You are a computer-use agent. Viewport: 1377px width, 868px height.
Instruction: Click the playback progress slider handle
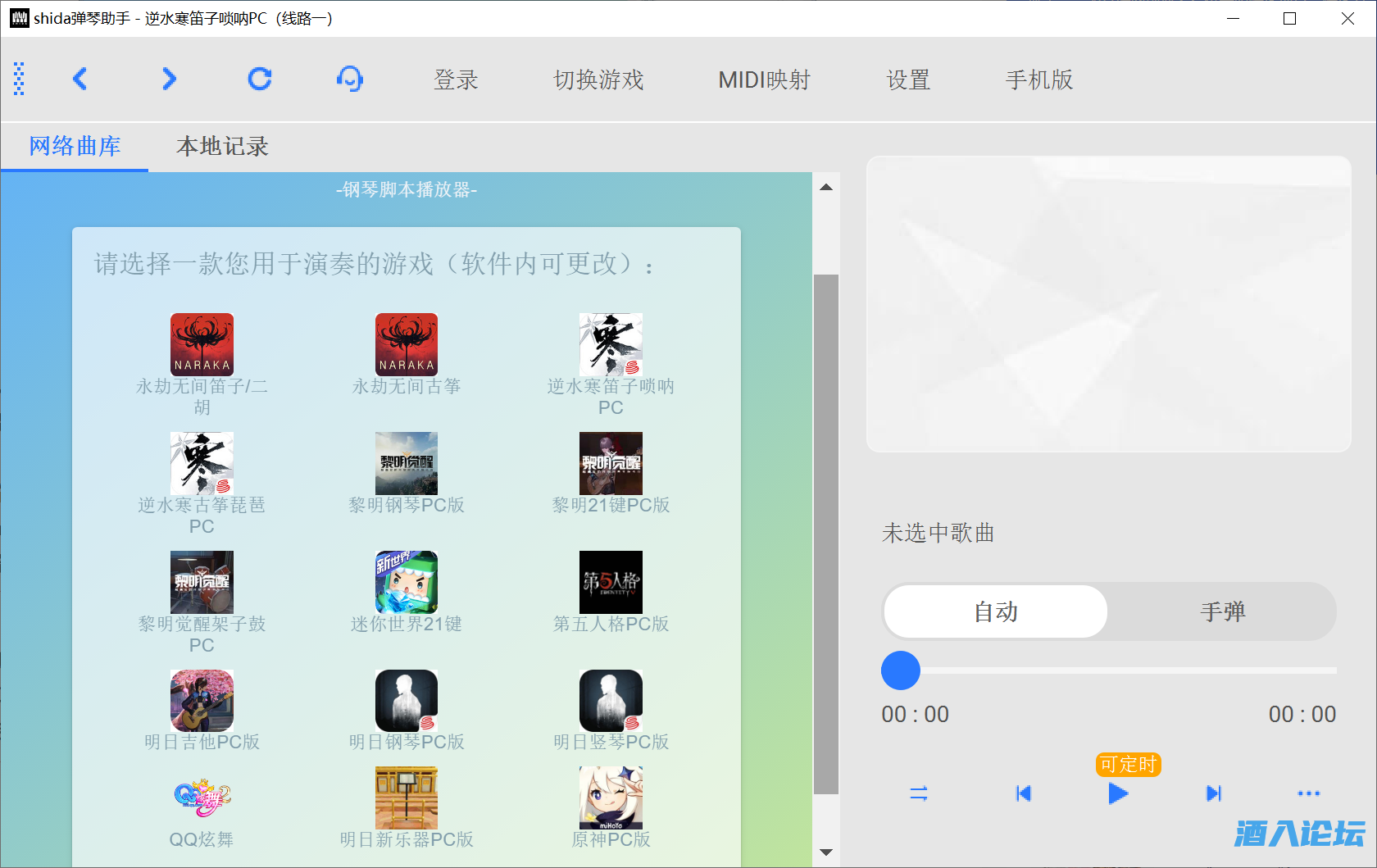901,670
